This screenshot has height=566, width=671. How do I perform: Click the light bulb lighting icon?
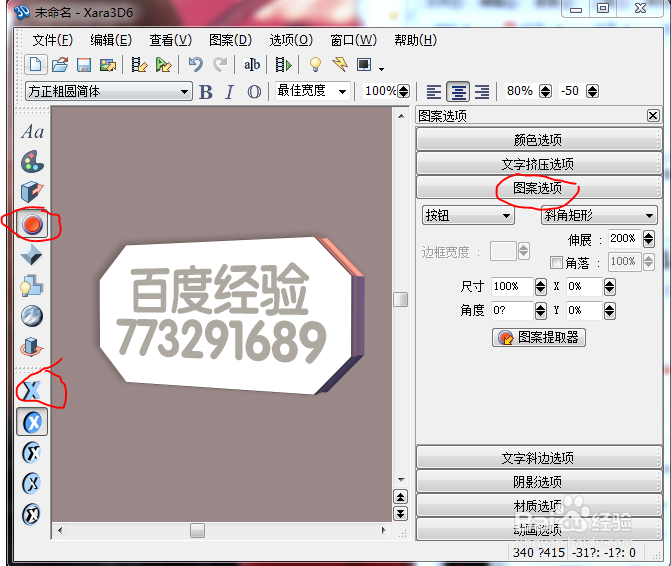(315, 65)
